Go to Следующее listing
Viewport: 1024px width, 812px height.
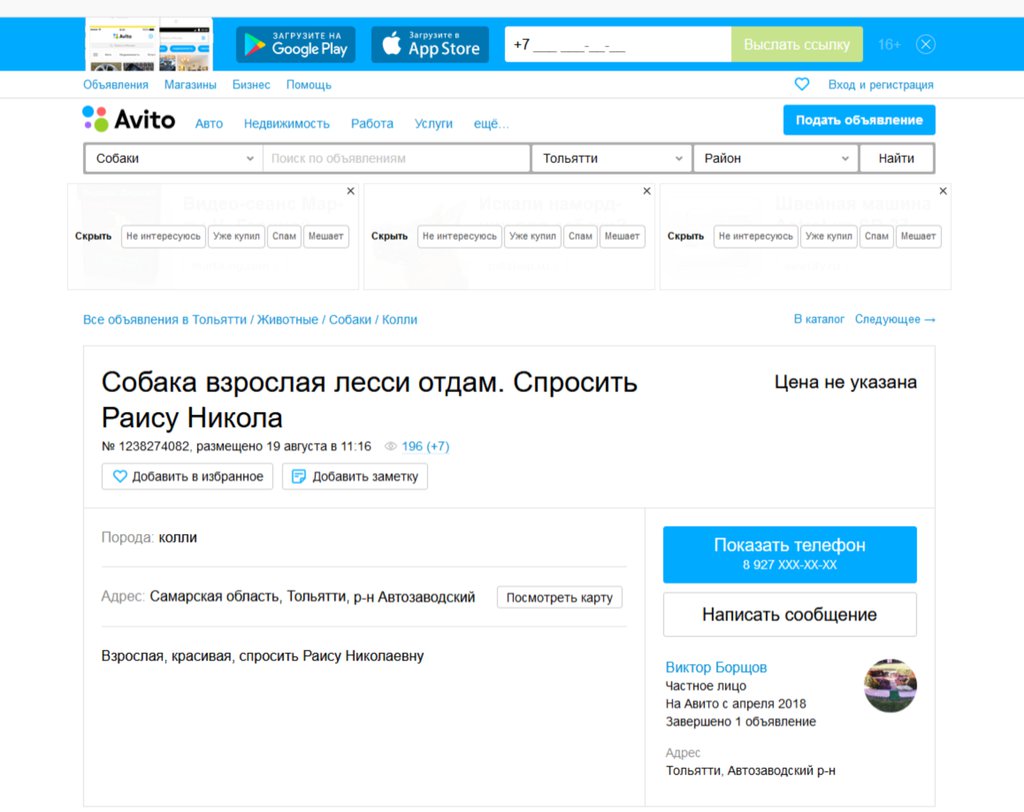point(895,319)
